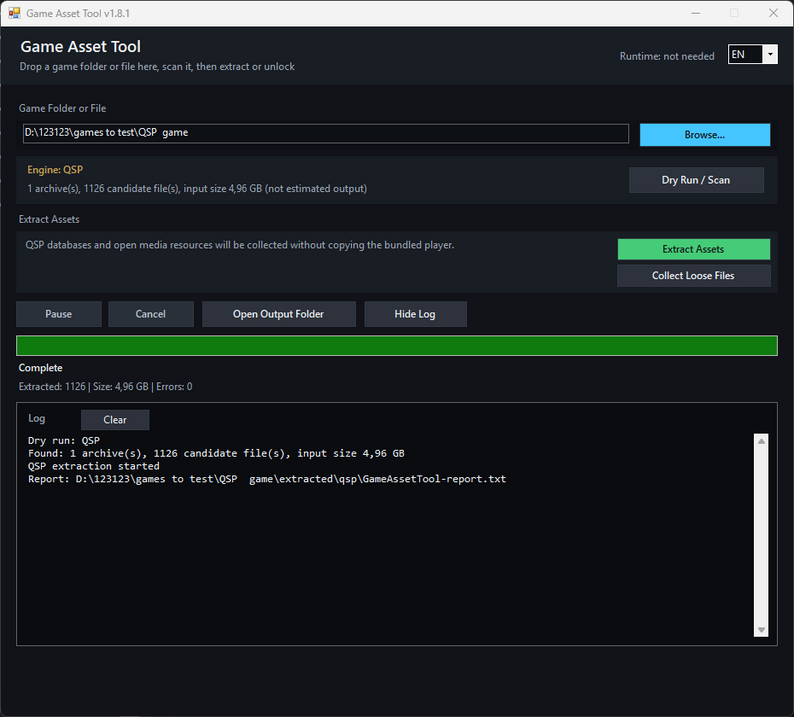Click the log scrollbar up arrow
This screenshot has width=794, height=717.
coord(761,441)
